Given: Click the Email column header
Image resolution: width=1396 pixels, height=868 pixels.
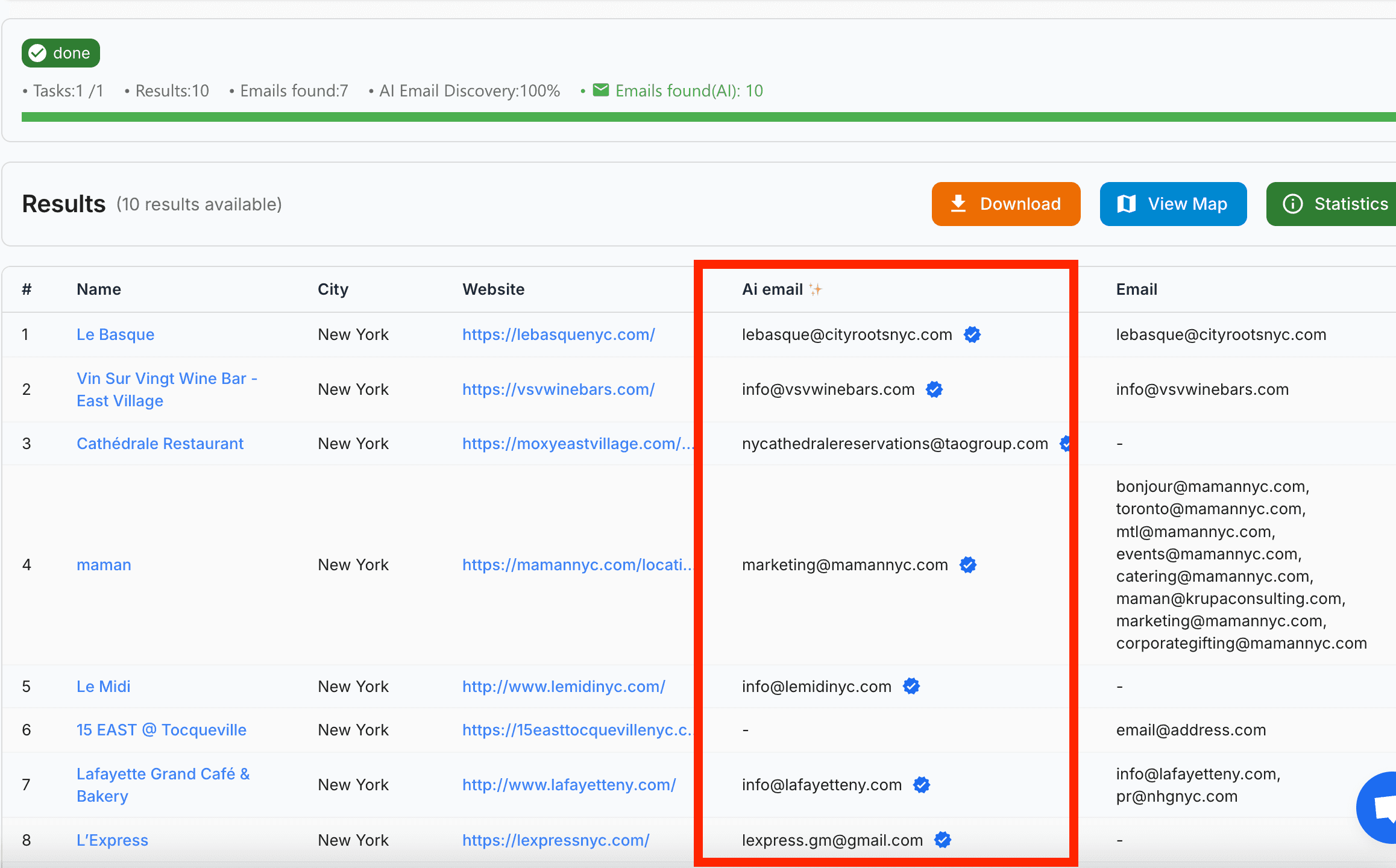Looking at the screenshot, I should [1136, 289].
